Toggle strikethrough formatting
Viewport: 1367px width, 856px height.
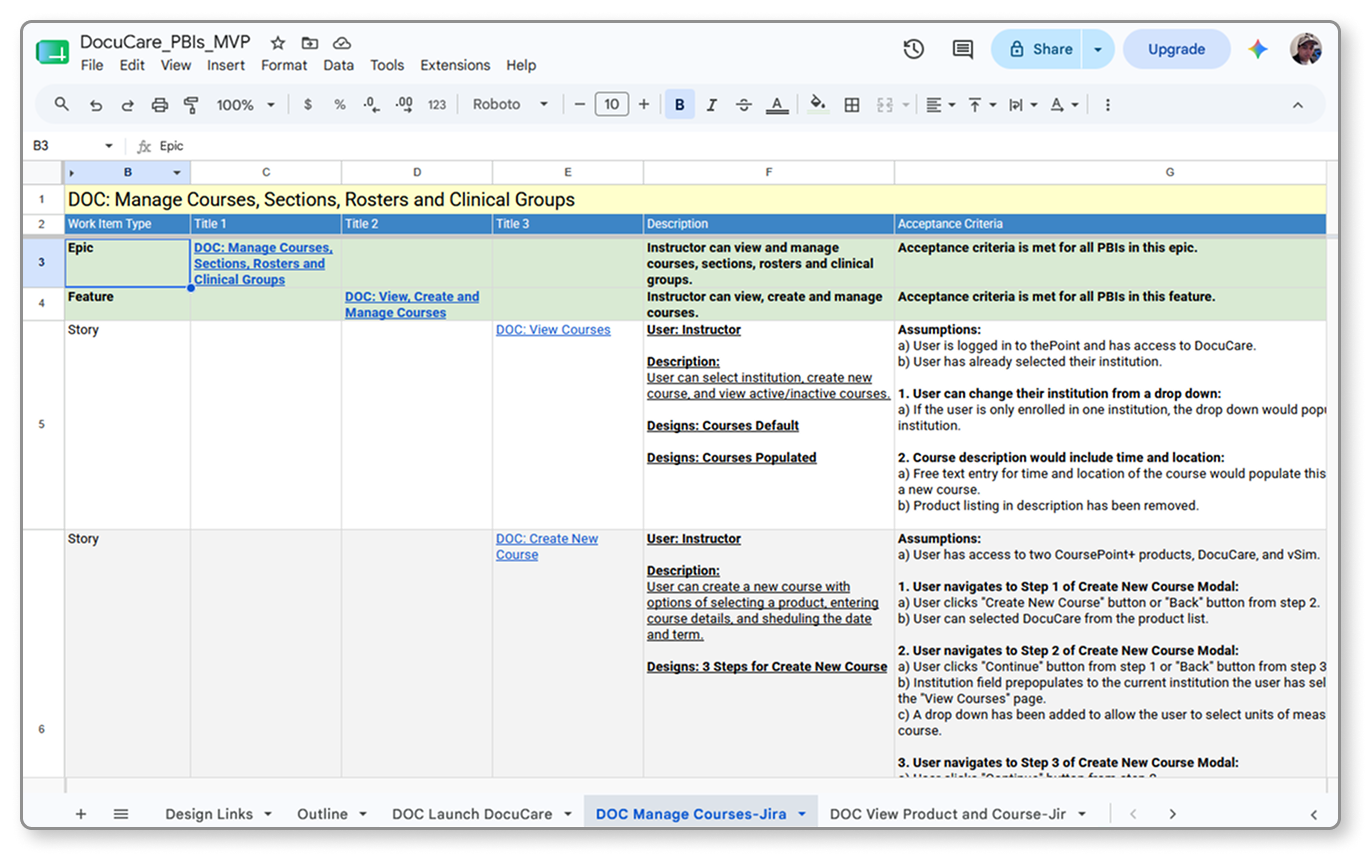click(x=744, y=105)
